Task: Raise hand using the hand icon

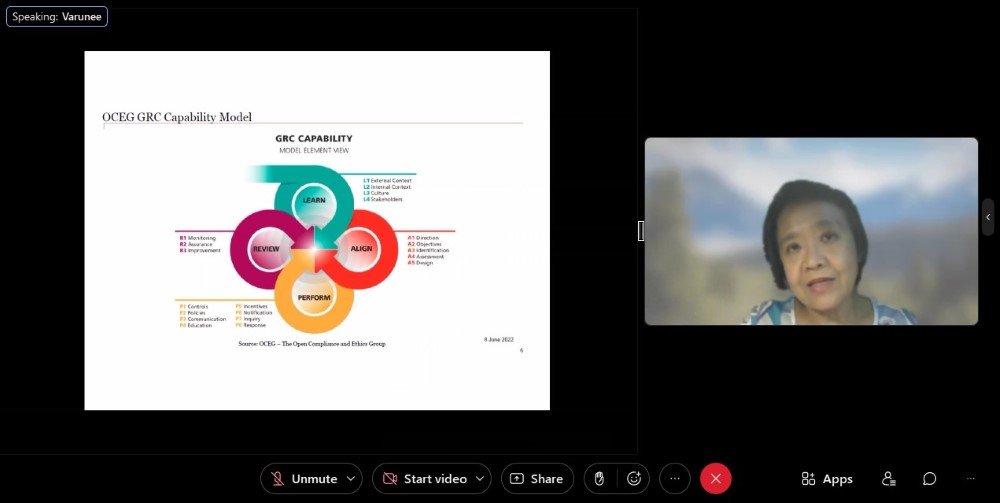Action: pyautogui.click(x=600, y=479)
